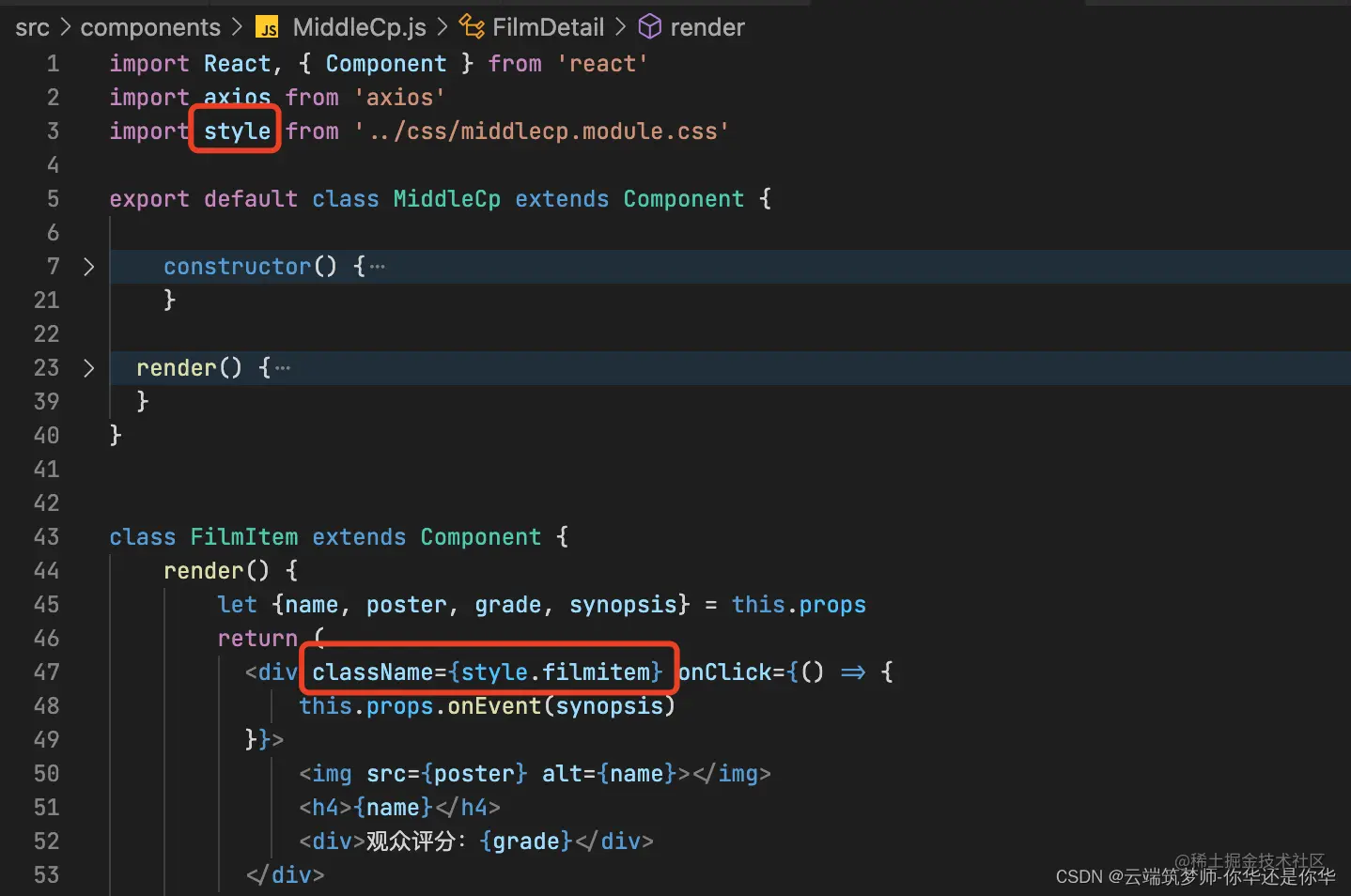Click the 'react' string on line 1

click(x=602, y=64)
